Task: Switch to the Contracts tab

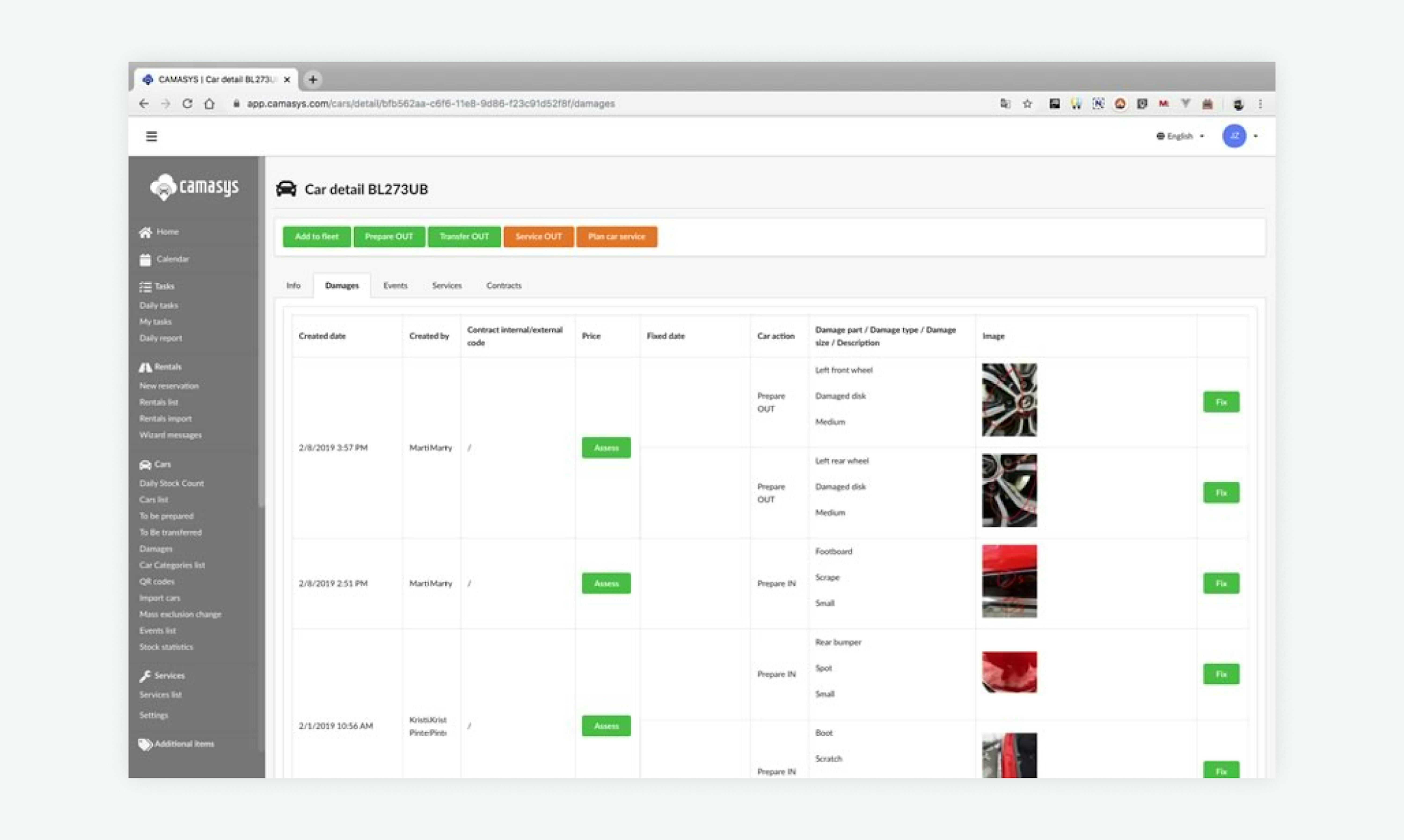Action: [503, 286]
